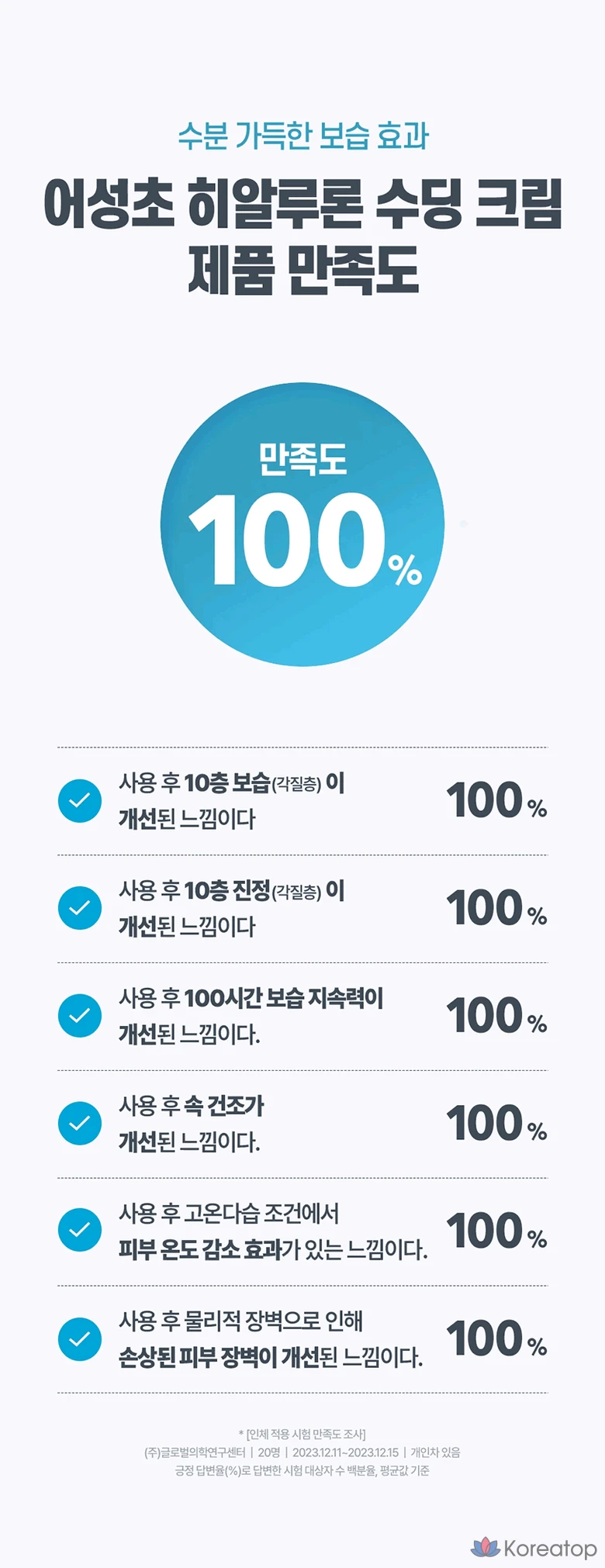Click the 어성초 히알루론 수딩 크림 heading
The image size is (605, 1568).
[302, 204]
